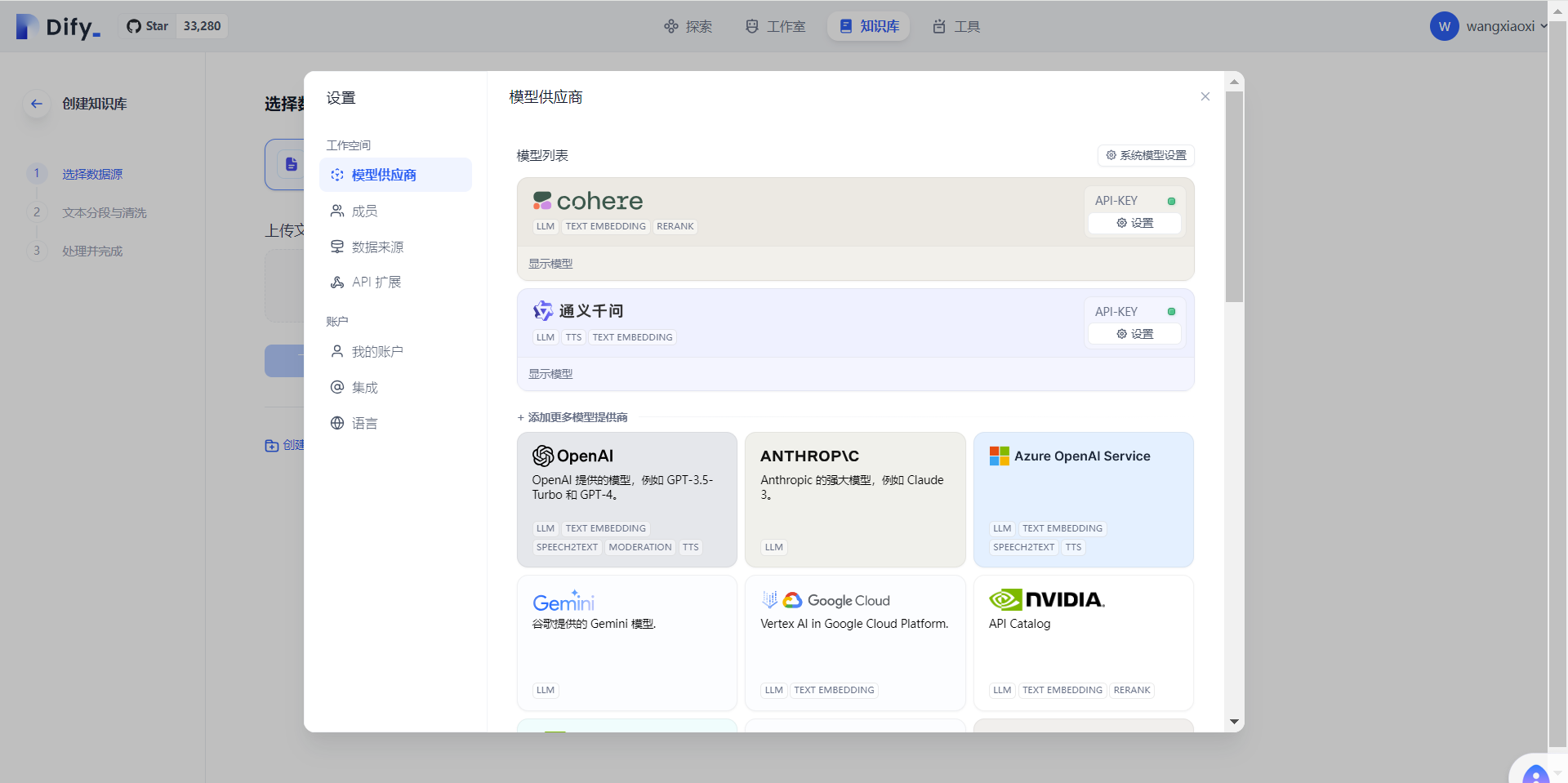Click the 集成 at-sign icon

pos(336,387)
